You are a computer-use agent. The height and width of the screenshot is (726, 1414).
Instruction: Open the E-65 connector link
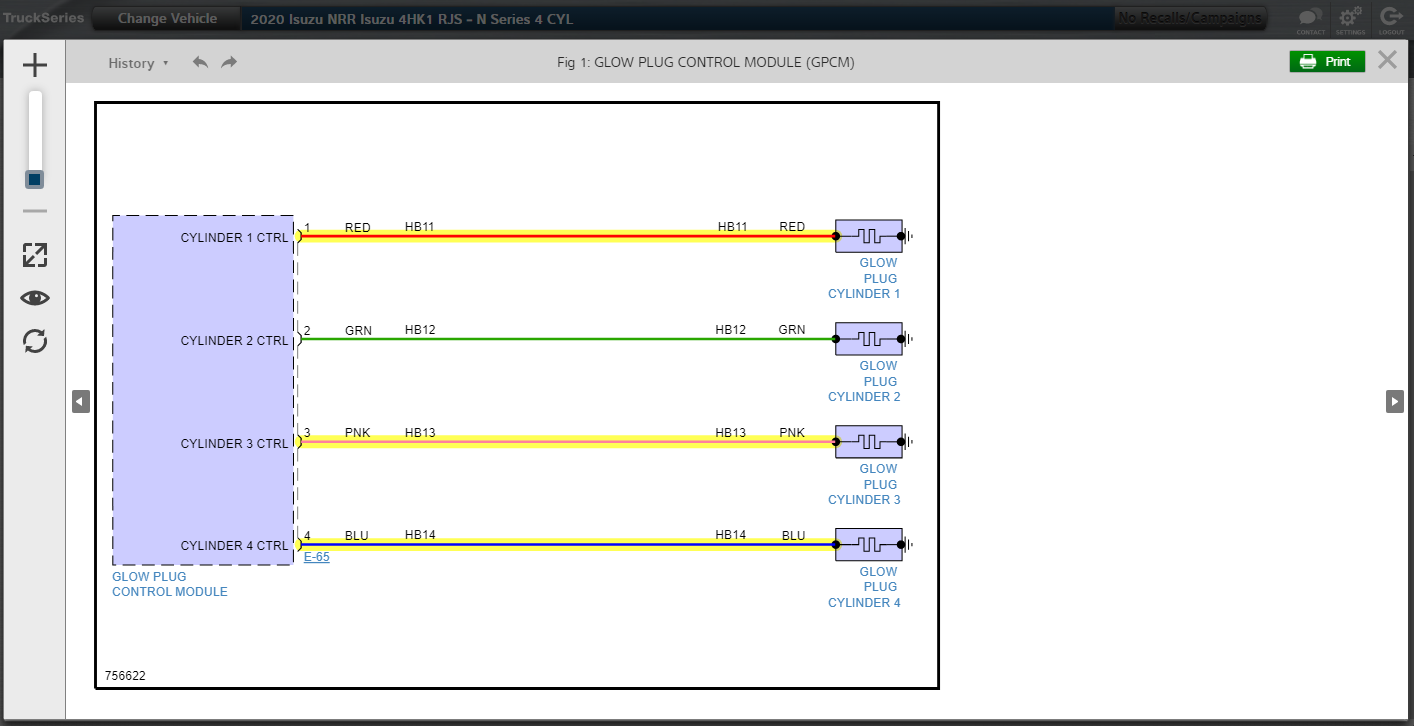coord(316,558)
